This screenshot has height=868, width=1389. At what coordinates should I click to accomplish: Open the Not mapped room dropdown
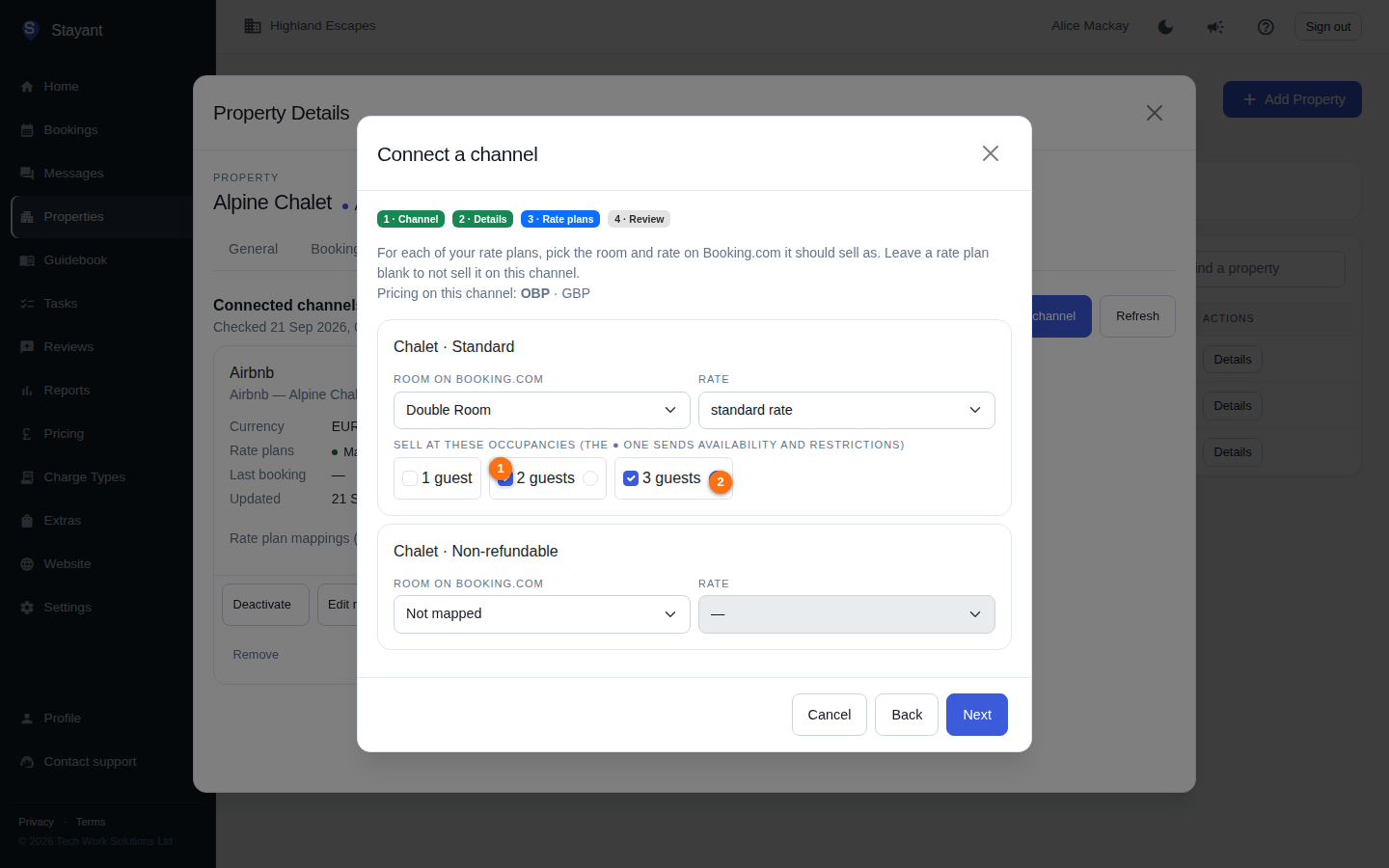(542, 614)
